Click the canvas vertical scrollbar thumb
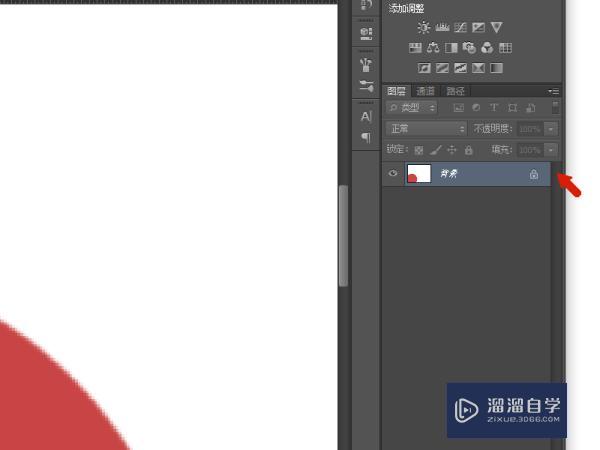 [343, 236]
